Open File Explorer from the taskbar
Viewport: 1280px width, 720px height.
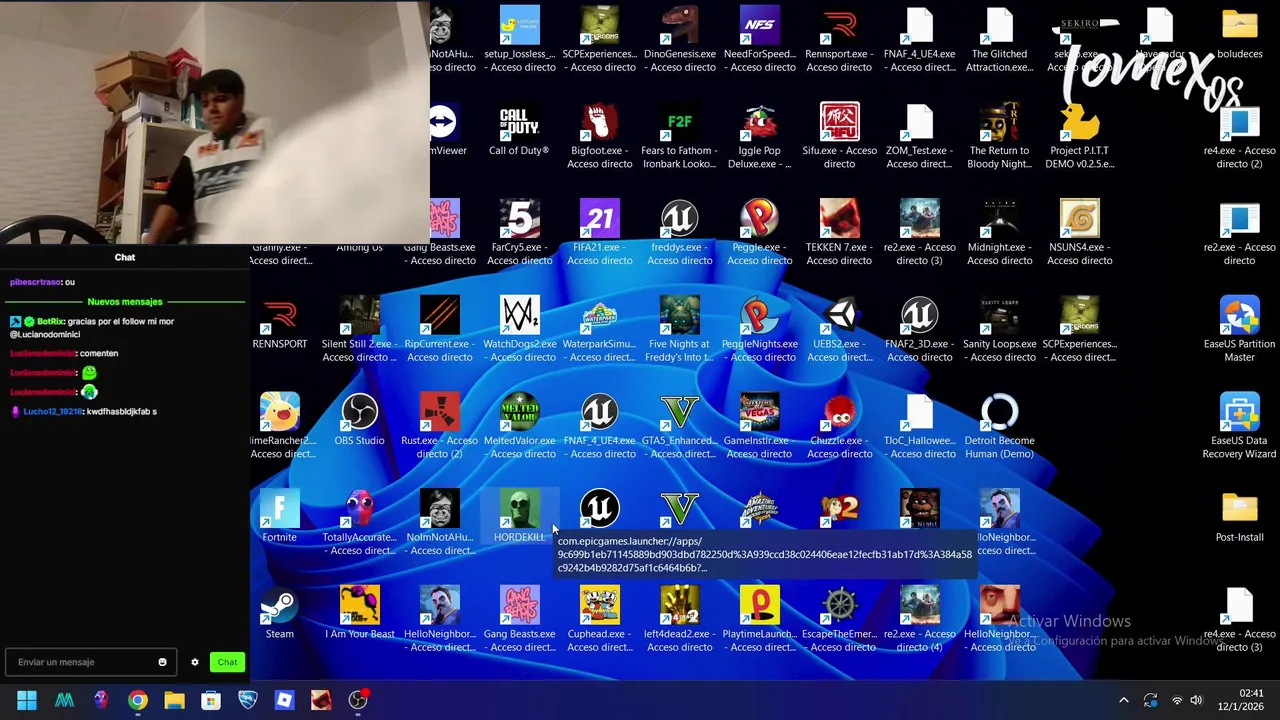(x=175, y=700)
